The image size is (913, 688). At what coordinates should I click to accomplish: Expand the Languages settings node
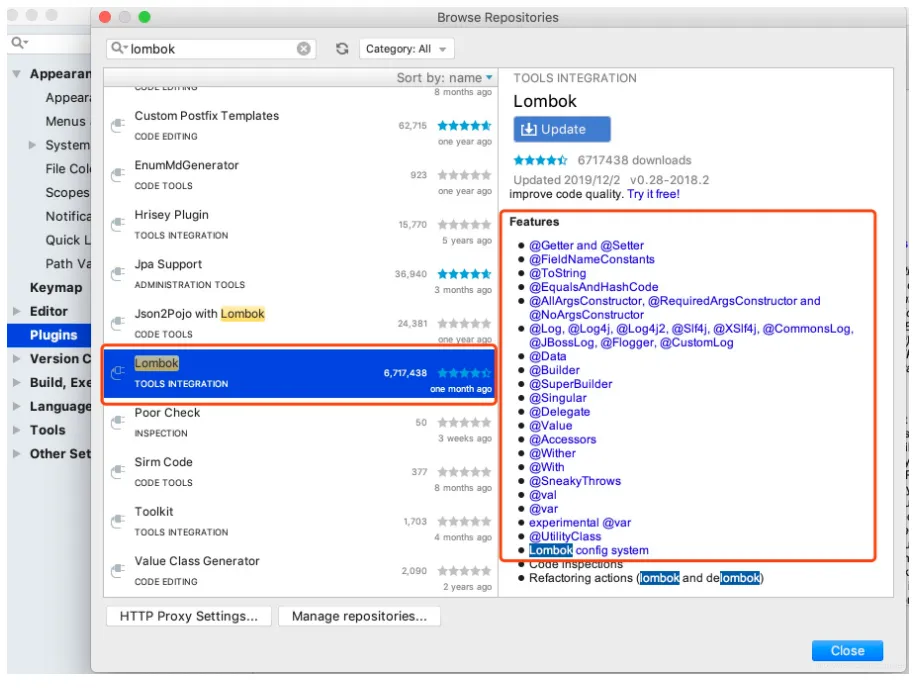[x=16, y=406]
